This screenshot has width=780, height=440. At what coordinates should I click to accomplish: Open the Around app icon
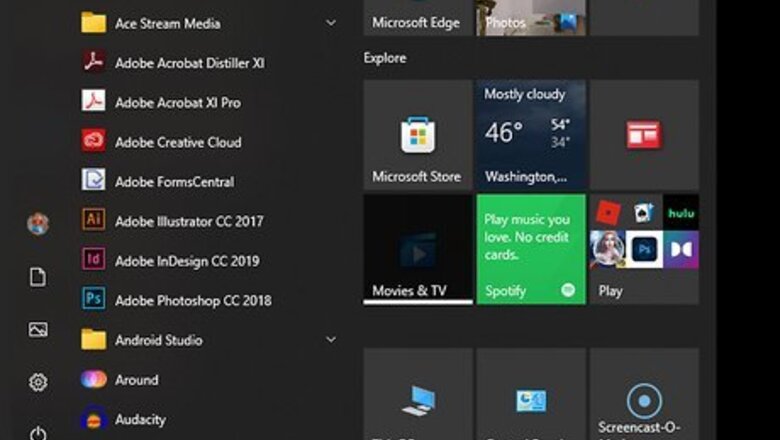pyautogui.click(x=94, y=379)
